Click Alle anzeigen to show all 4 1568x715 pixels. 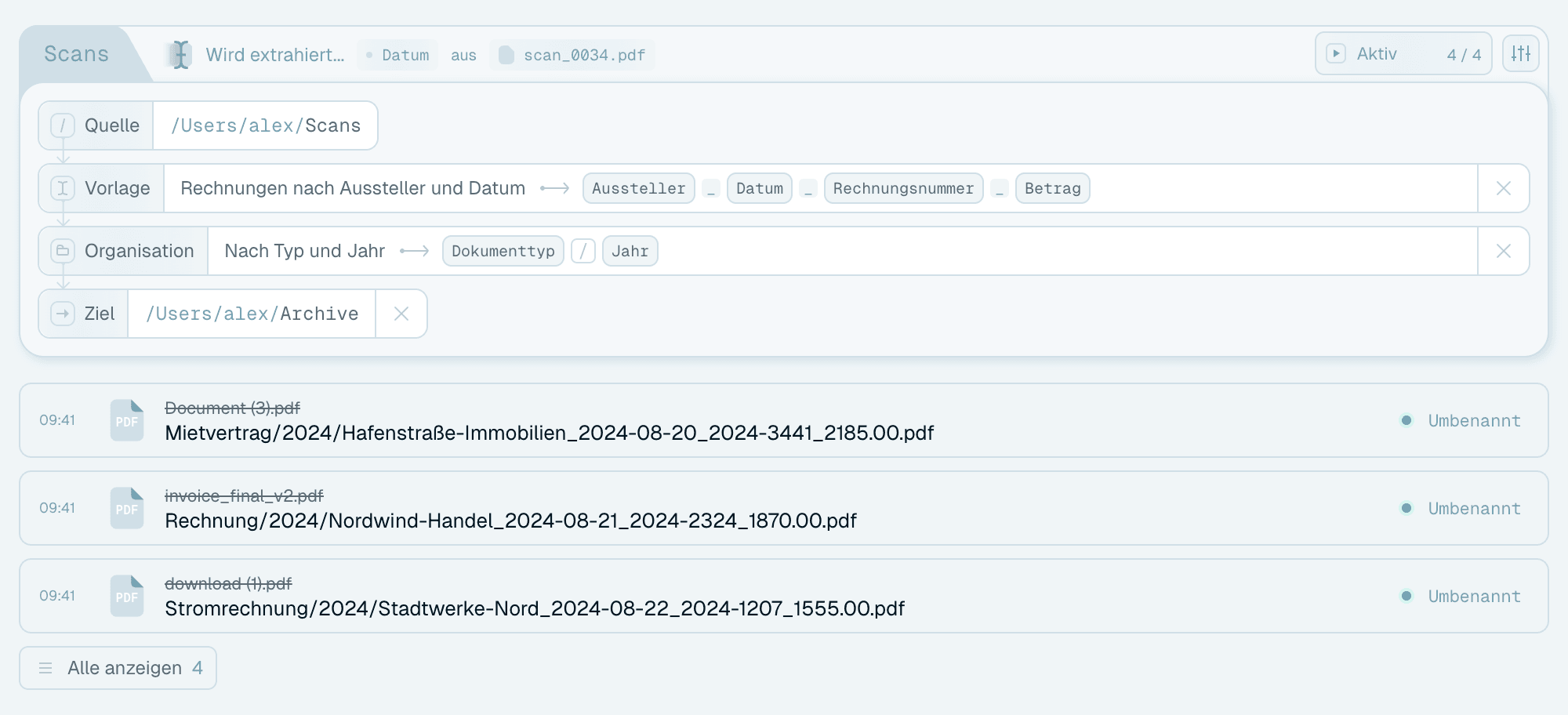point(118,668)
